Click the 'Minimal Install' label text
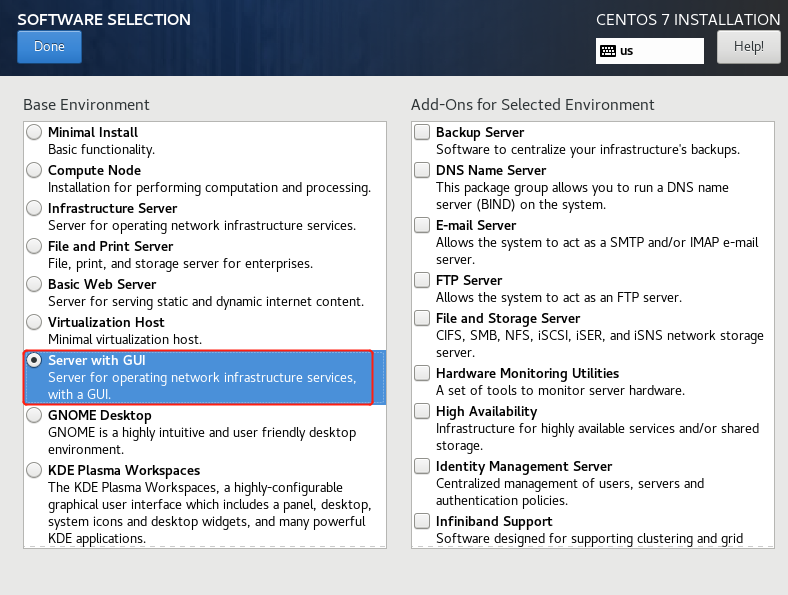Image resolution: width=788 pixels, height=595 pixels. (x=92, y=132)
